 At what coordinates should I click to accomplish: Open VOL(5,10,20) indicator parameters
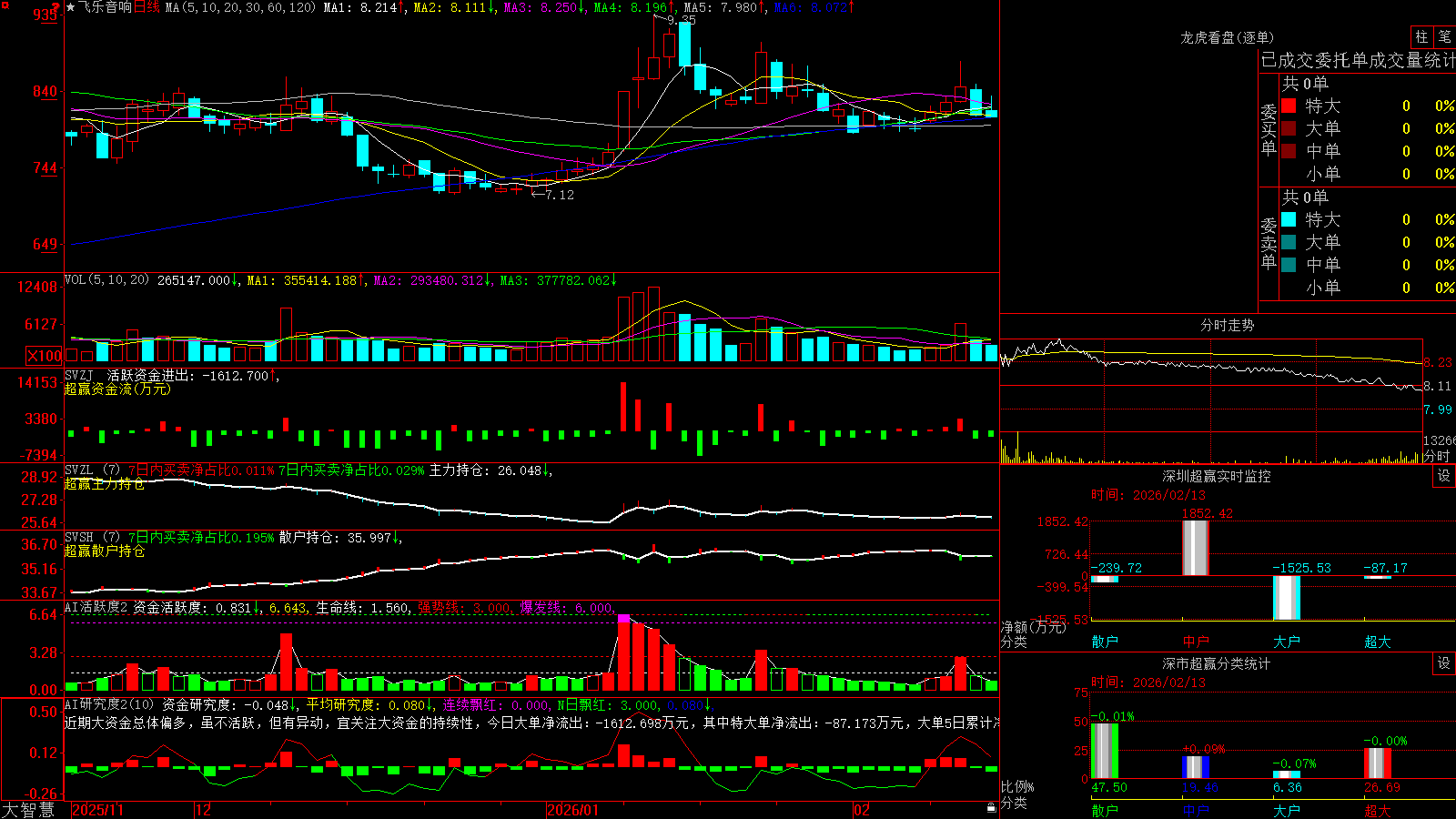pos(106,280)
